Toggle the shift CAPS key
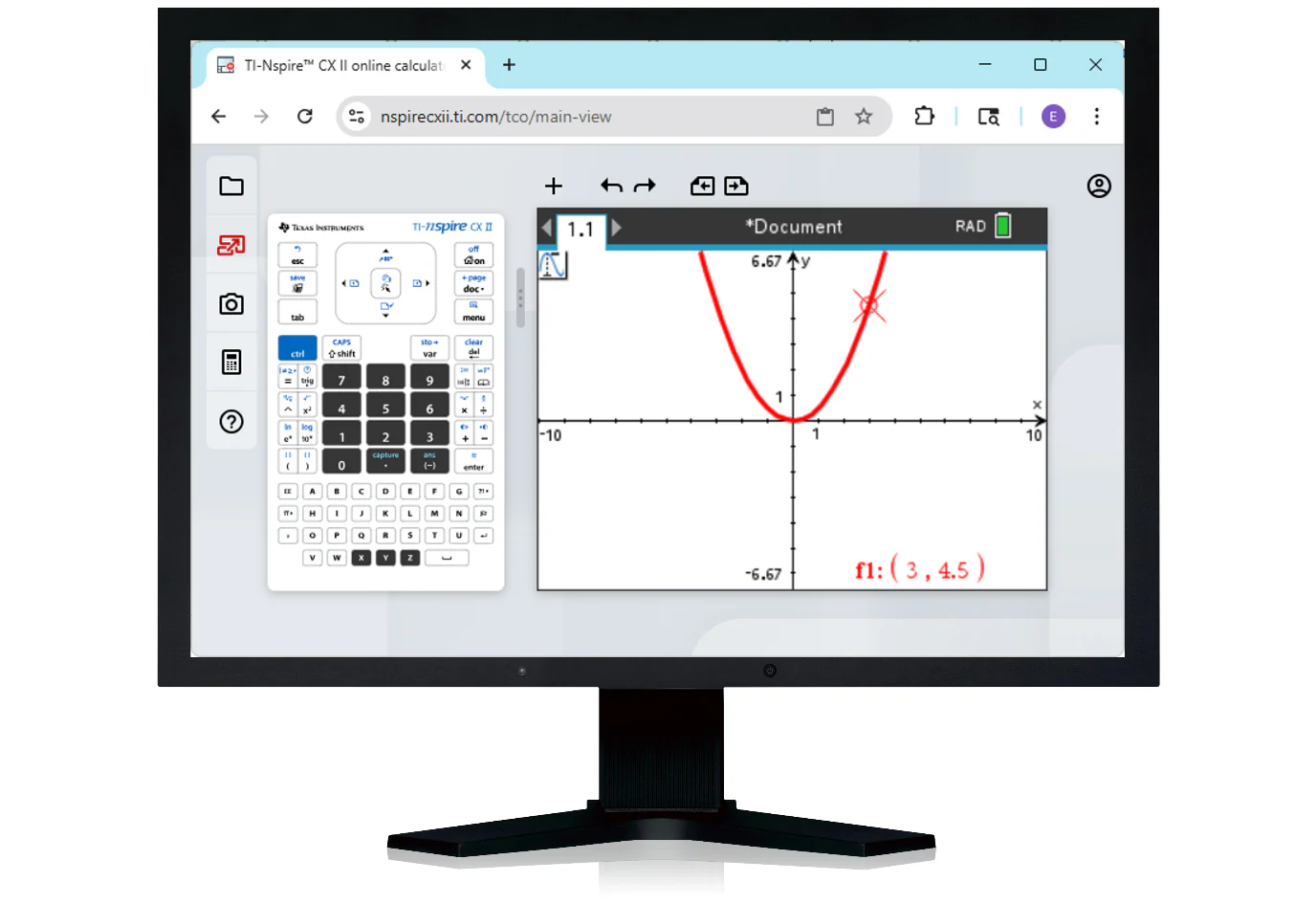The image size is (1316, 904). 341,348
